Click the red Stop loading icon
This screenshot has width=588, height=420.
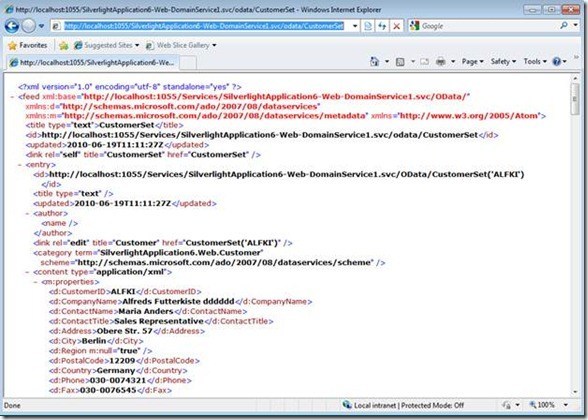(x=396, y=26)
